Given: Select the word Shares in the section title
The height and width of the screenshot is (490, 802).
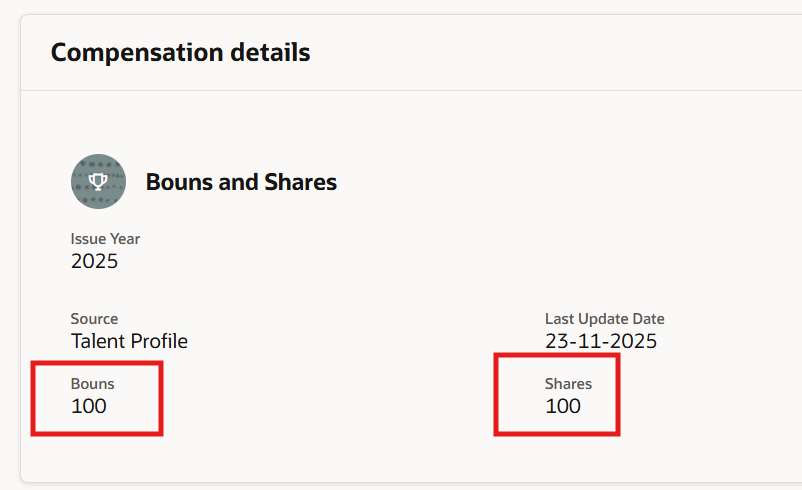Looking at the screenshot, I should coord(300,182).
